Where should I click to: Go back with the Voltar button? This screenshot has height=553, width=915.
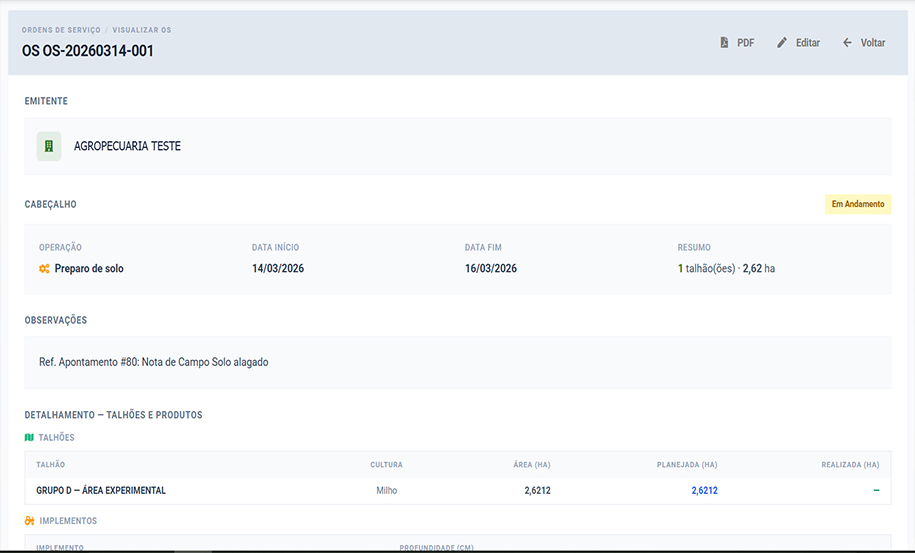point(864,43)
